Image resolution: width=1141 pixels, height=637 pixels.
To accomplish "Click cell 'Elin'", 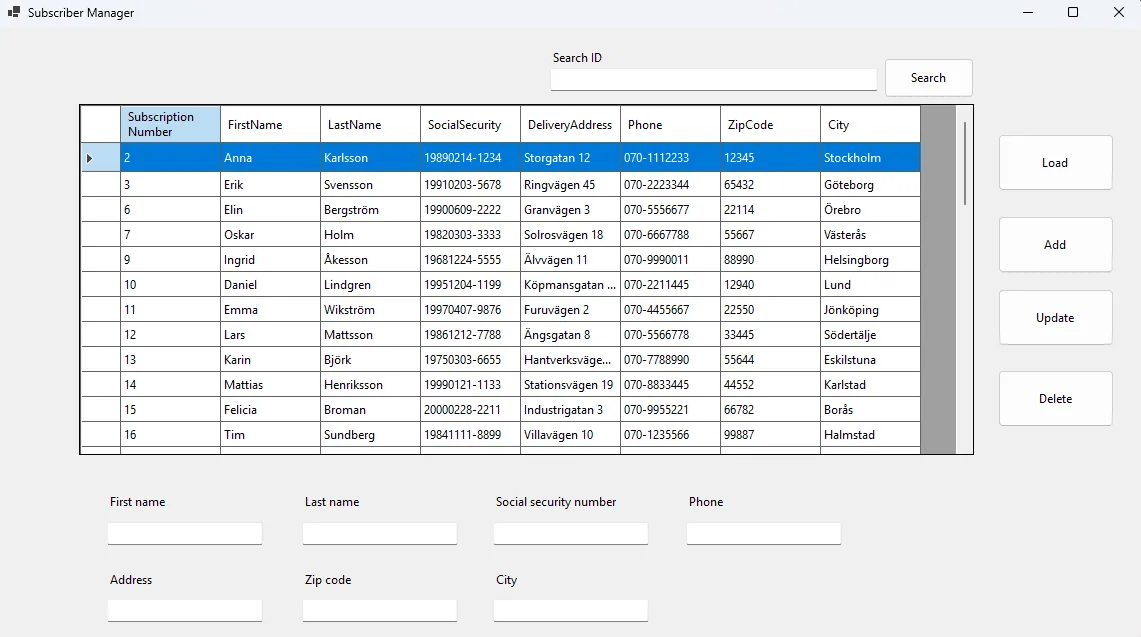I will click(270, 210).
